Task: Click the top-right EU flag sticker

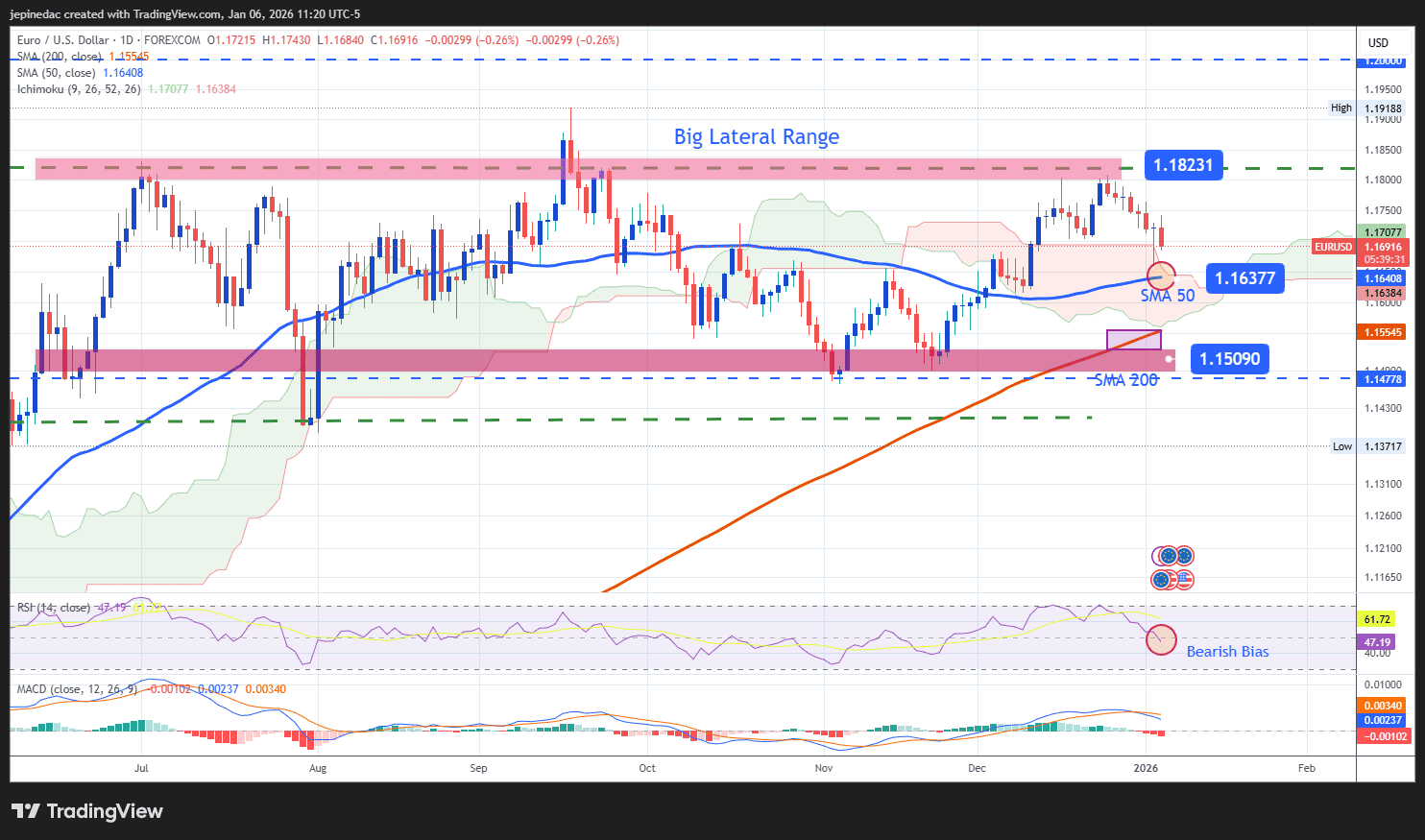Action: pyautogui.click(x=1186, y=555)
